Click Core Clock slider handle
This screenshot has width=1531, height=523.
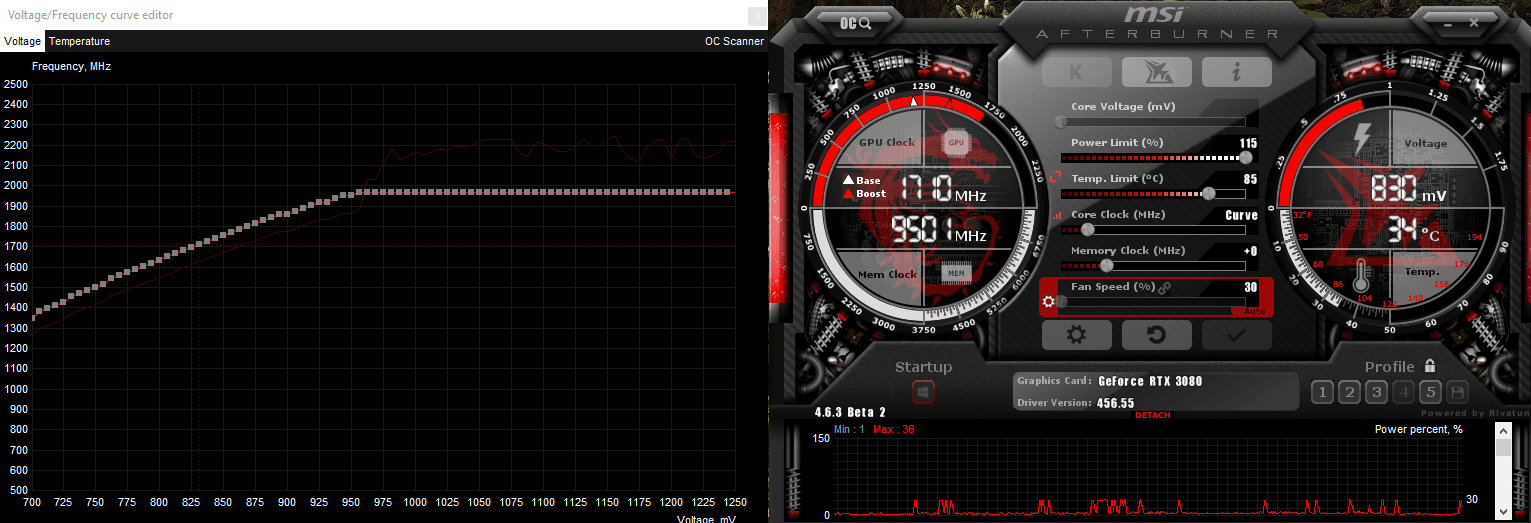click(x=1087, y=229)
